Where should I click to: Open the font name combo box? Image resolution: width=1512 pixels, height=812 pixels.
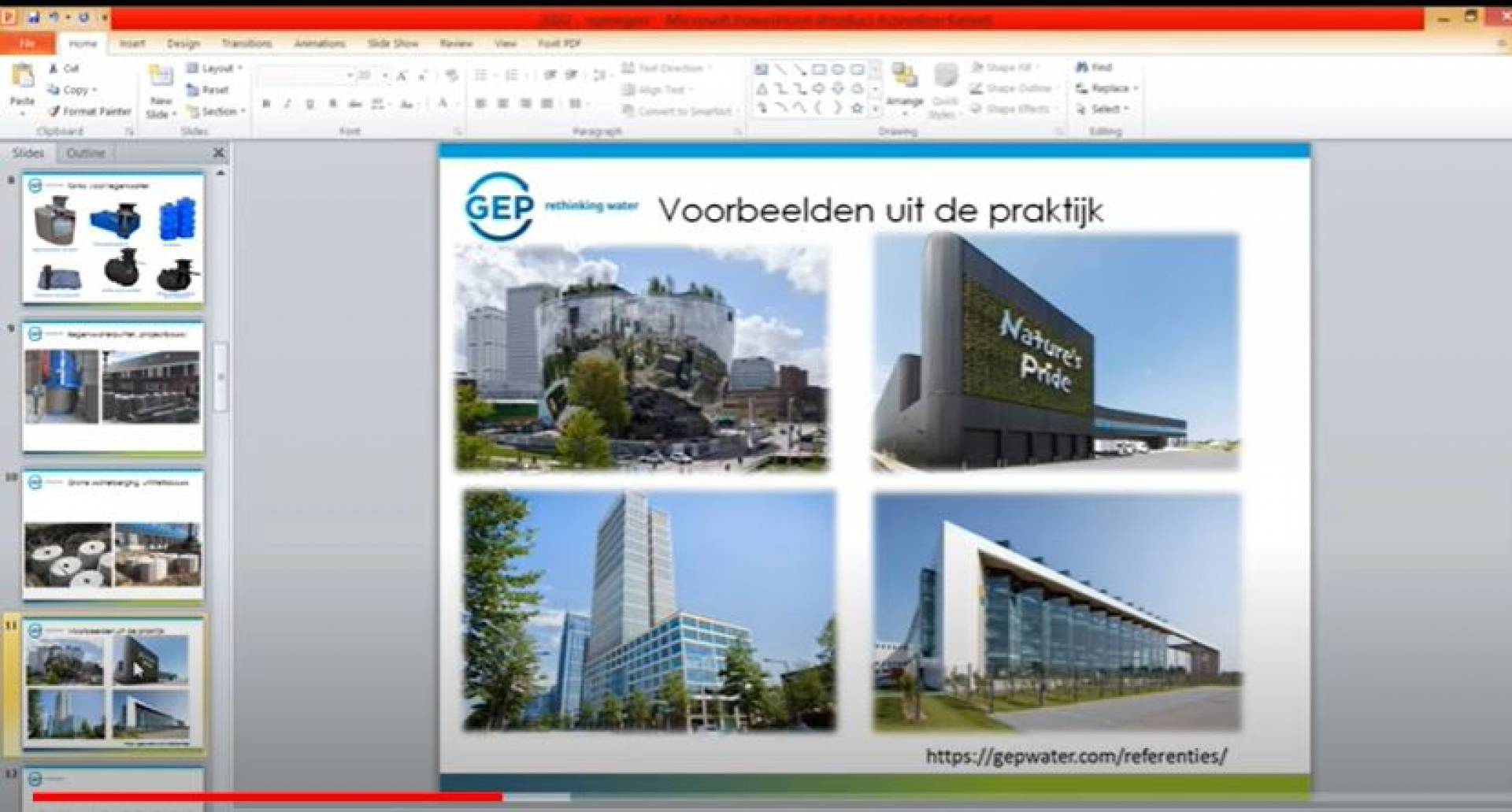(x=306, y=76)
